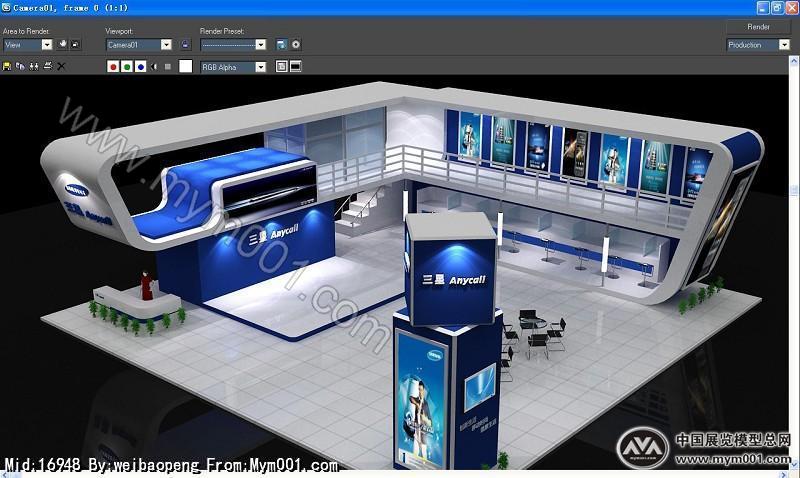Image resolution: width=800 pixels, height=478 pixels.
Task: Open the Viewport dropdown showing Camera01
Action: coord(139,45)
